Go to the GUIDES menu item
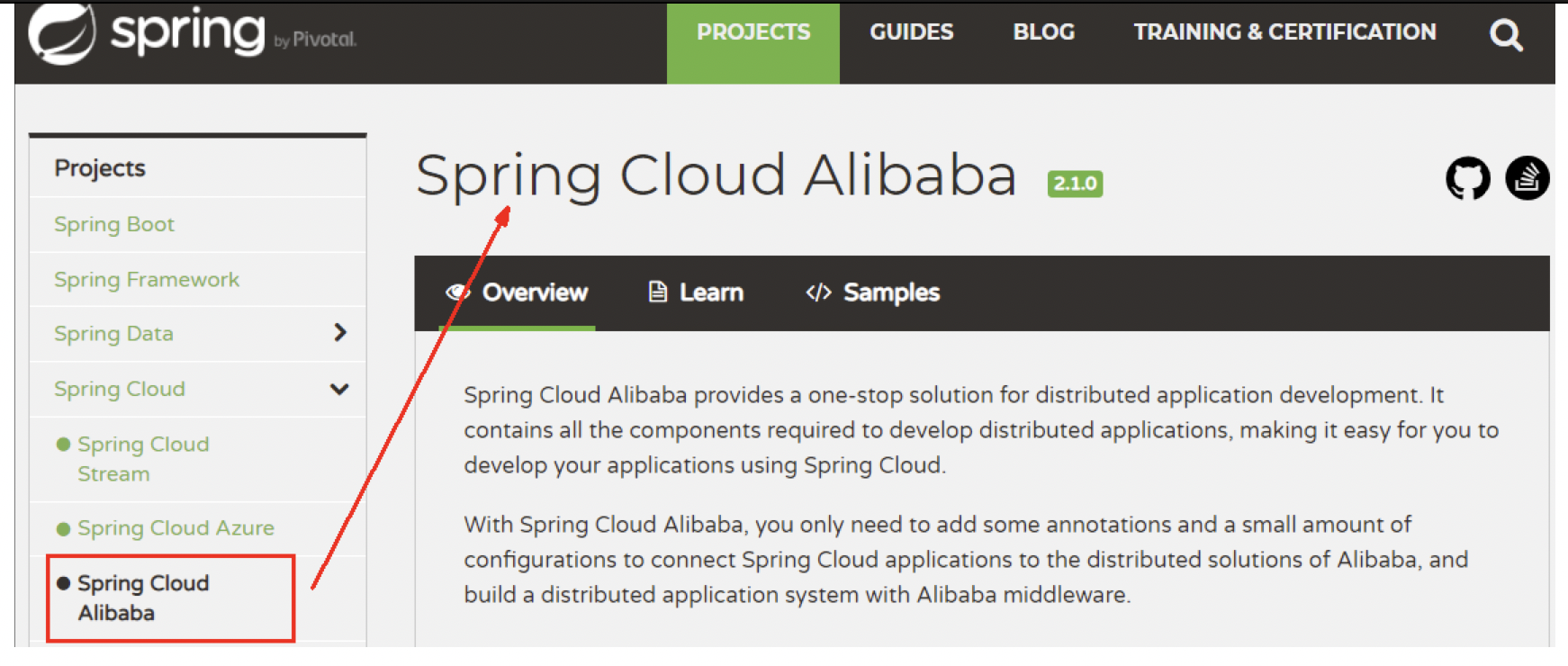Image resolution: width=1568 pixels, height=666 pixels. 911,32
